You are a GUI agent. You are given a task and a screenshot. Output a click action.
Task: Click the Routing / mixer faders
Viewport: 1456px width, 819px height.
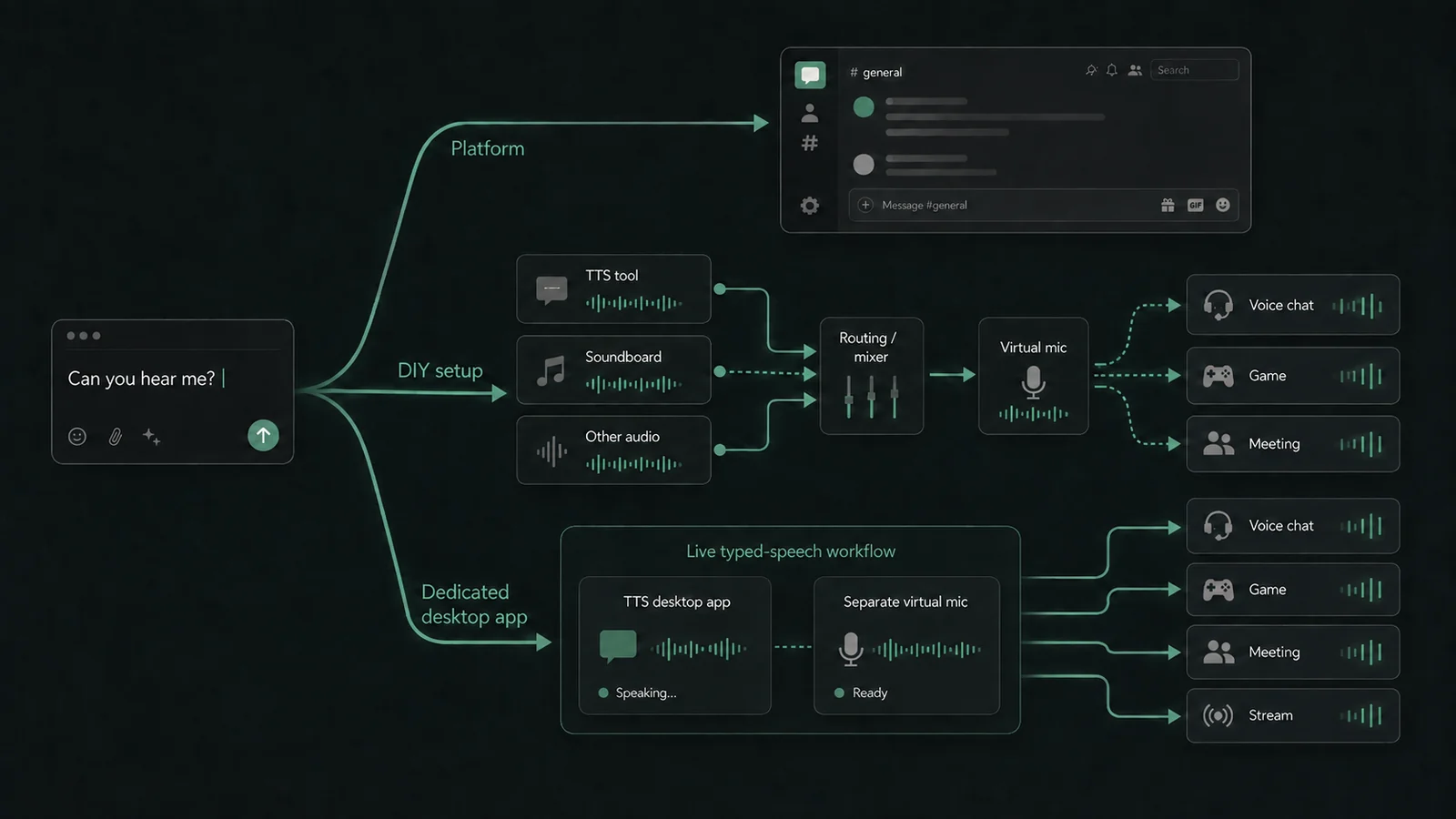point(872,396)
